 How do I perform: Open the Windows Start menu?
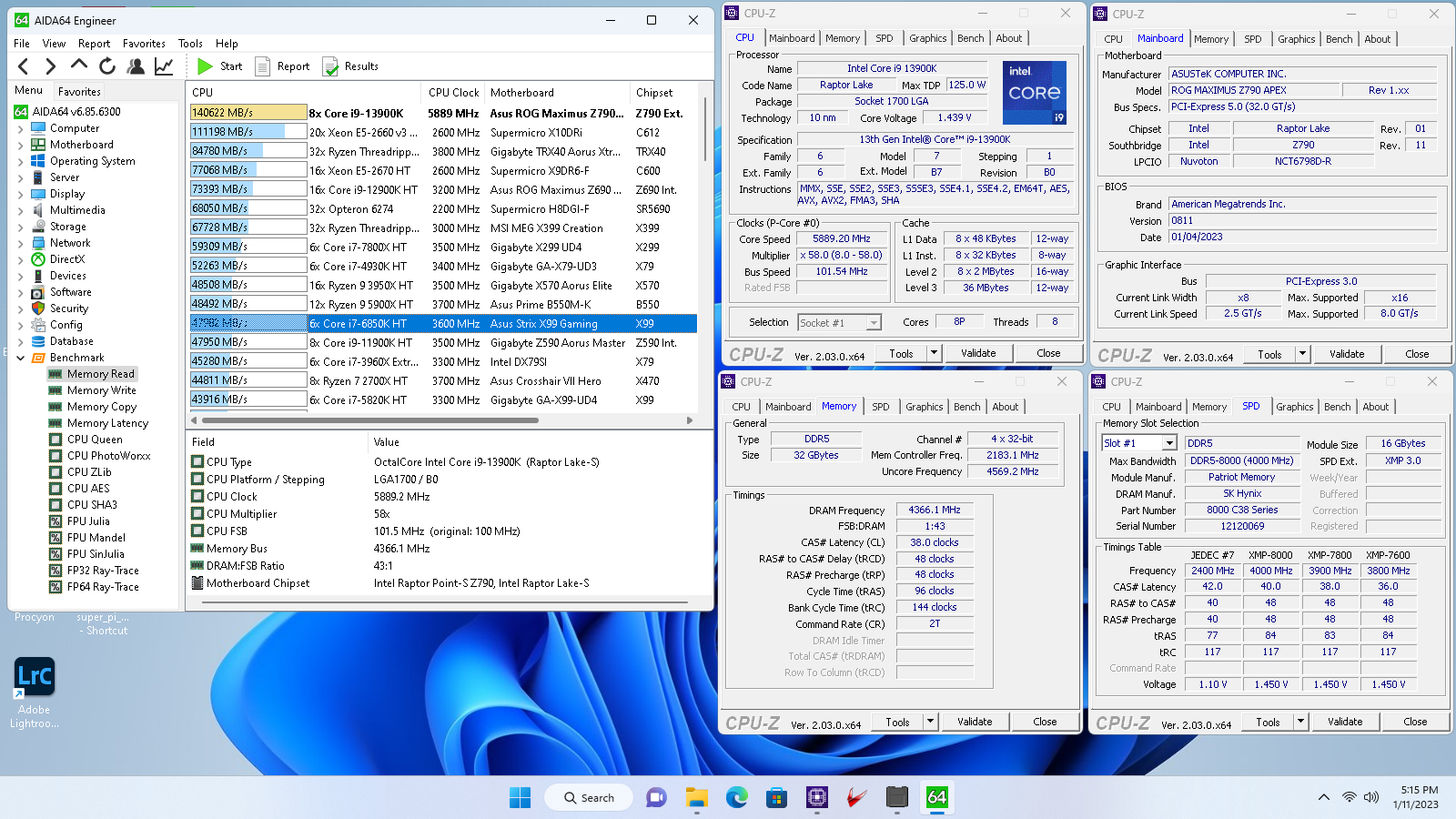[520, 798]
